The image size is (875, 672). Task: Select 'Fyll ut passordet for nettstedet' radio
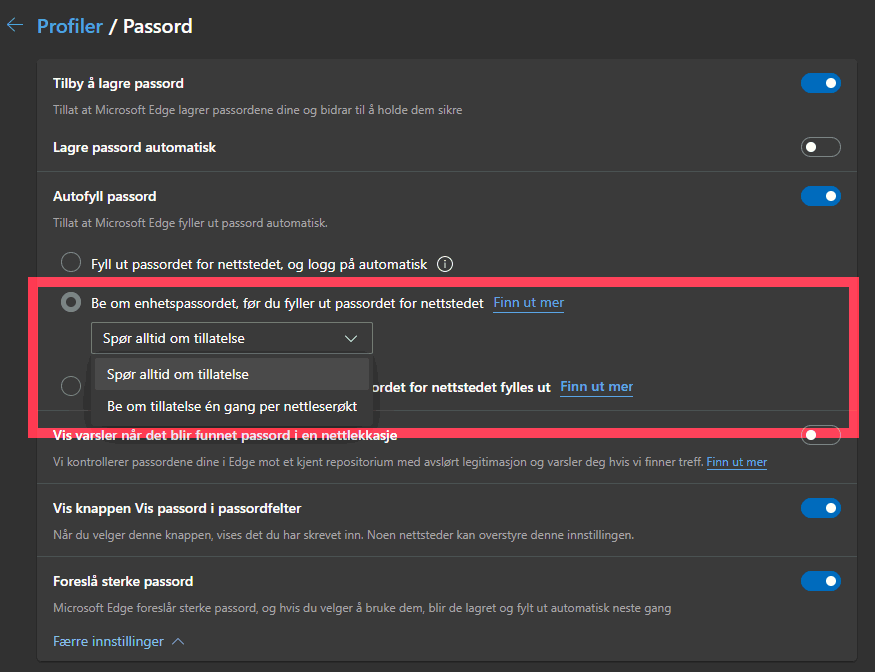tap(71, 263)
